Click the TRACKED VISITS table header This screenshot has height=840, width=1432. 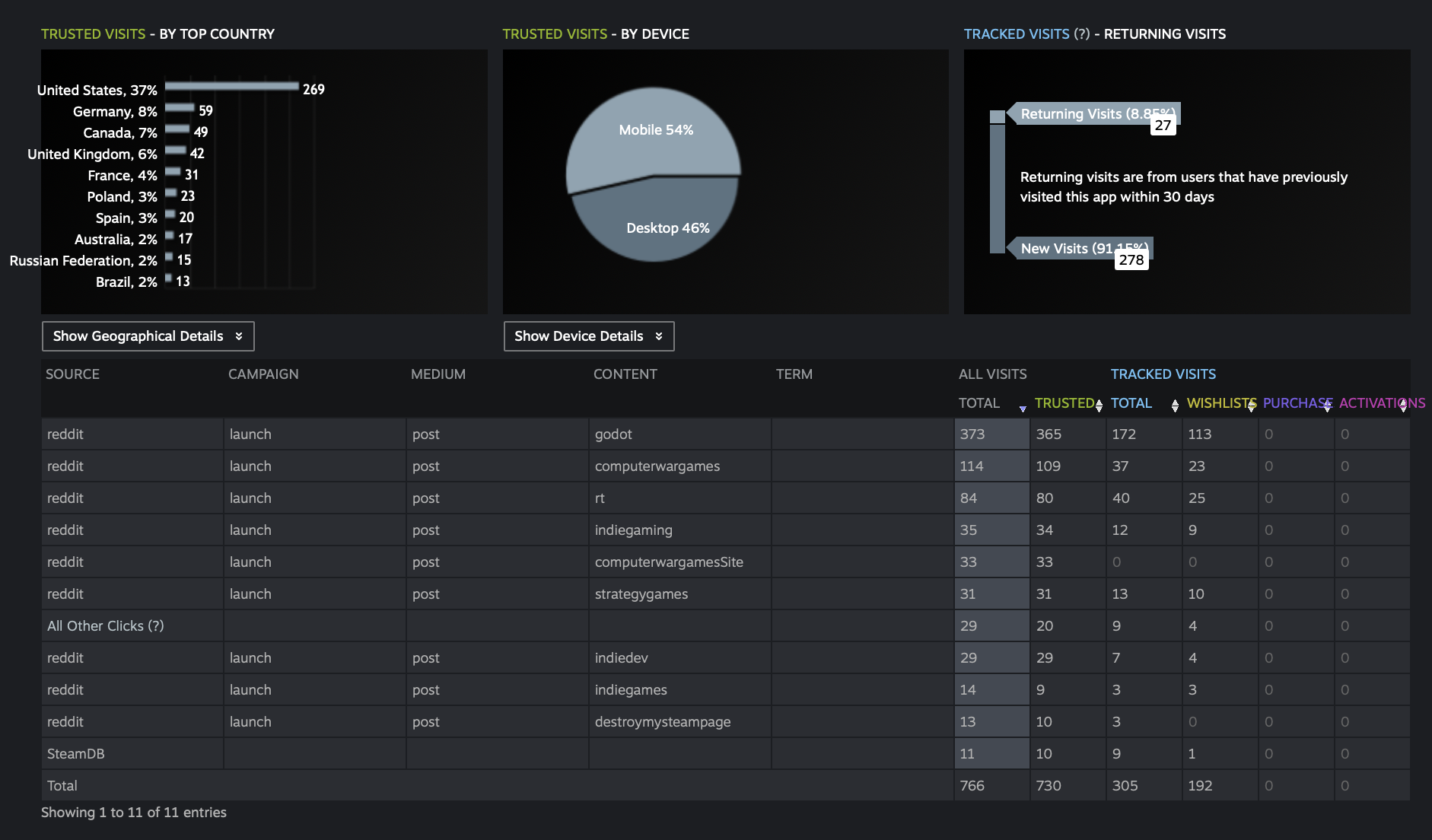1163,374
